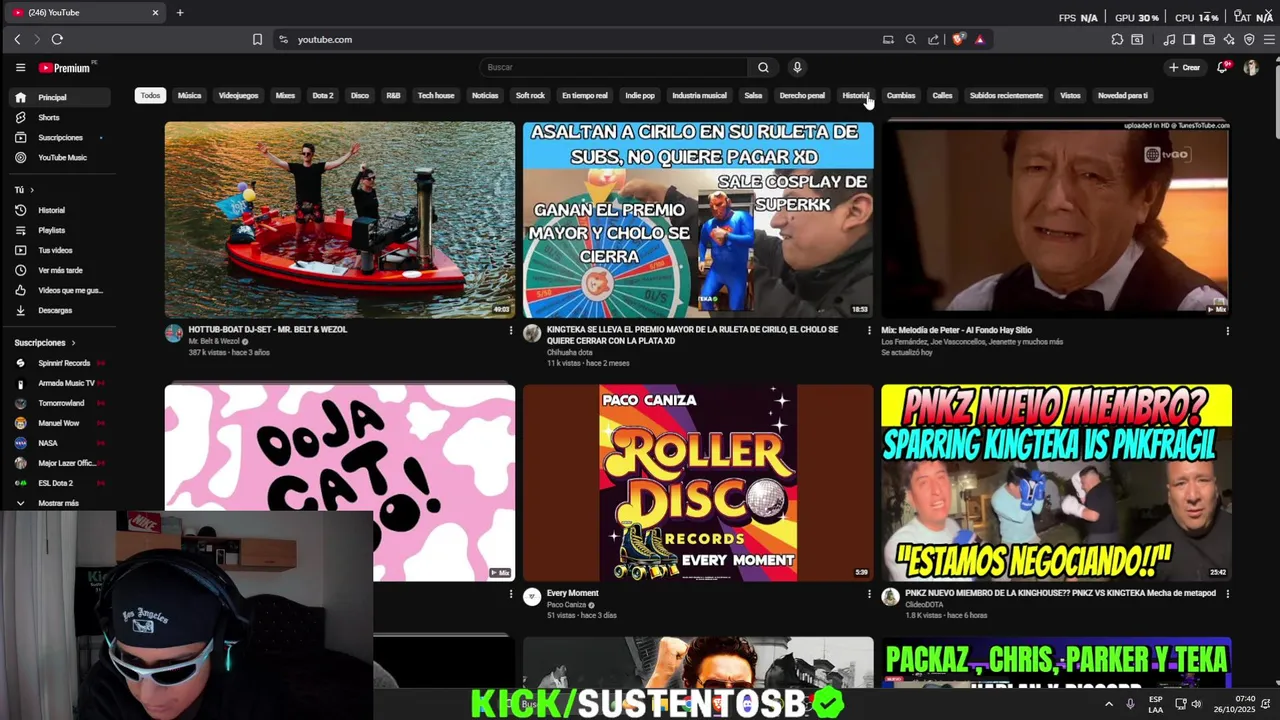The height and width of the screenshot is (720, 1280).
Task: Open NASA subscription channel
Action: point(59,443)
